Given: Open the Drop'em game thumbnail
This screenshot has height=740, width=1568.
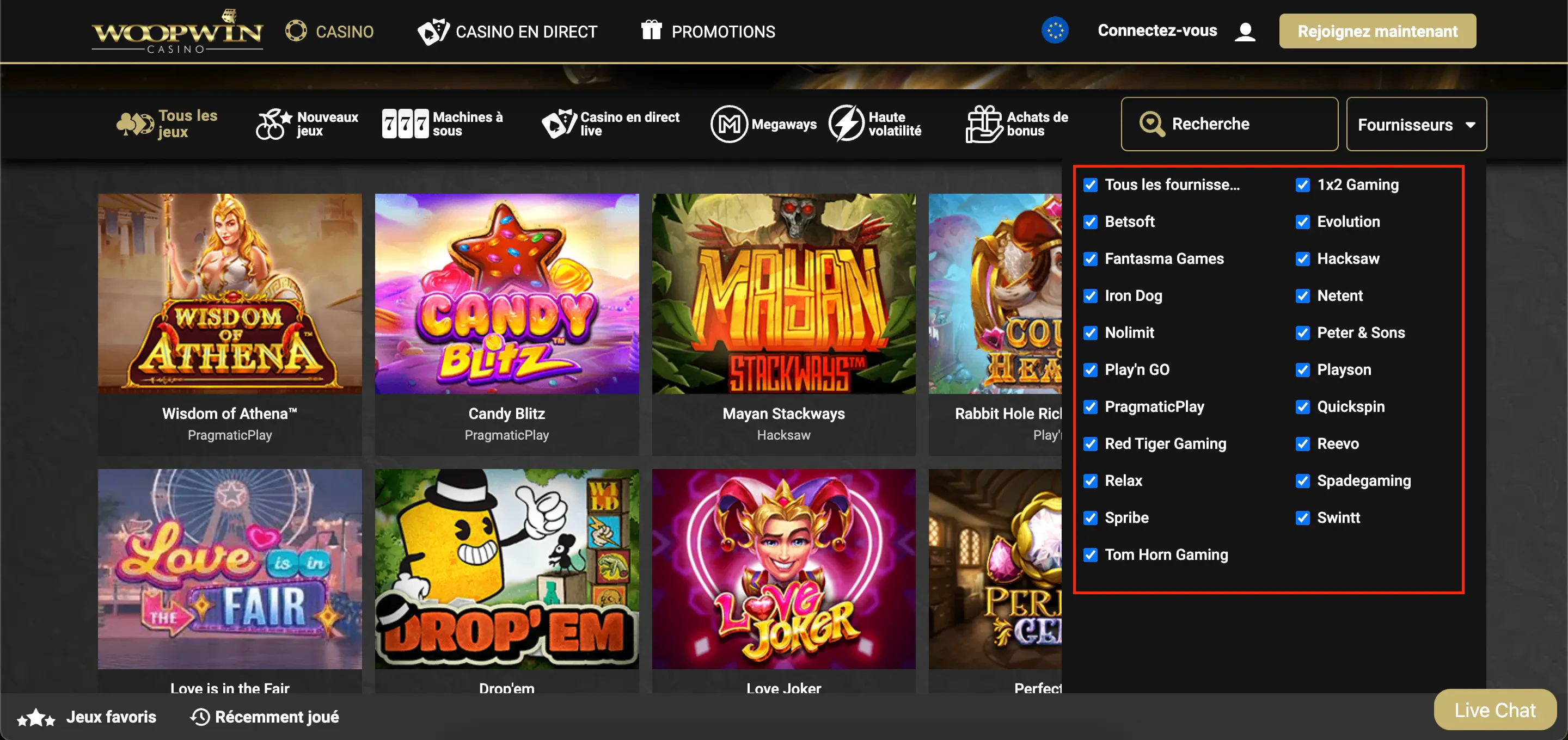Looking at the screenshot, I should tap(507, 569).
